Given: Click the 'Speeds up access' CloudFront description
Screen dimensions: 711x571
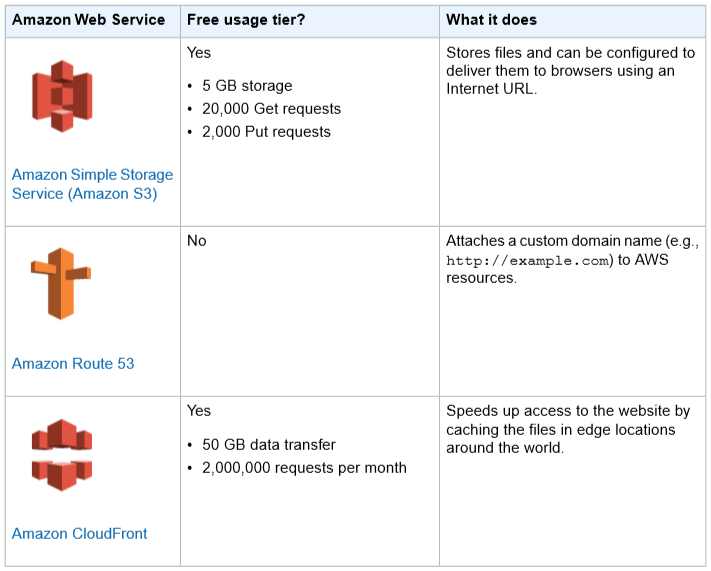Looking at the screenshot, I should (x=568, y=429).
